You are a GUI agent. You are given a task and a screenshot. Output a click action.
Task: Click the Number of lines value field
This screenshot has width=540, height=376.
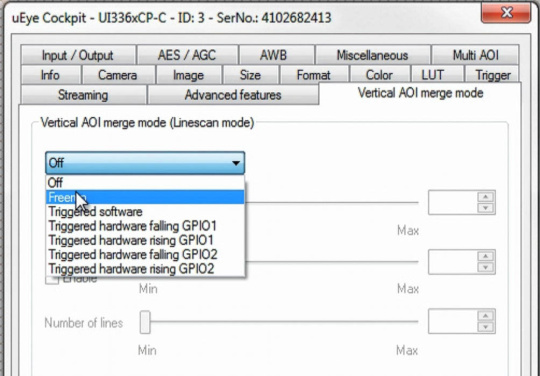(453, 321)
